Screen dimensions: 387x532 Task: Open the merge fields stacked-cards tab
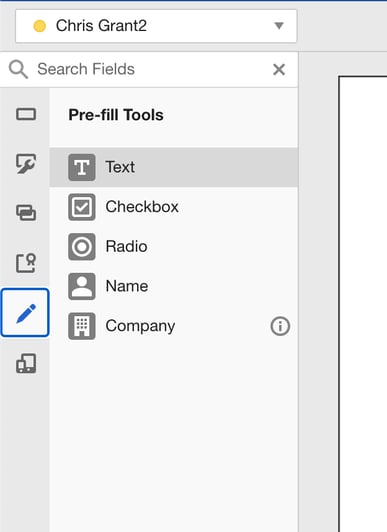(x=26, y=213)
